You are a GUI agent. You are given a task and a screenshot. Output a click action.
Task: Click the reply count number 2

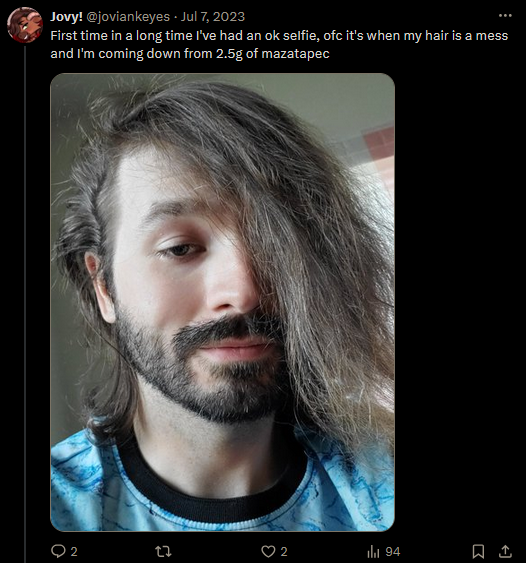(74, 552)
